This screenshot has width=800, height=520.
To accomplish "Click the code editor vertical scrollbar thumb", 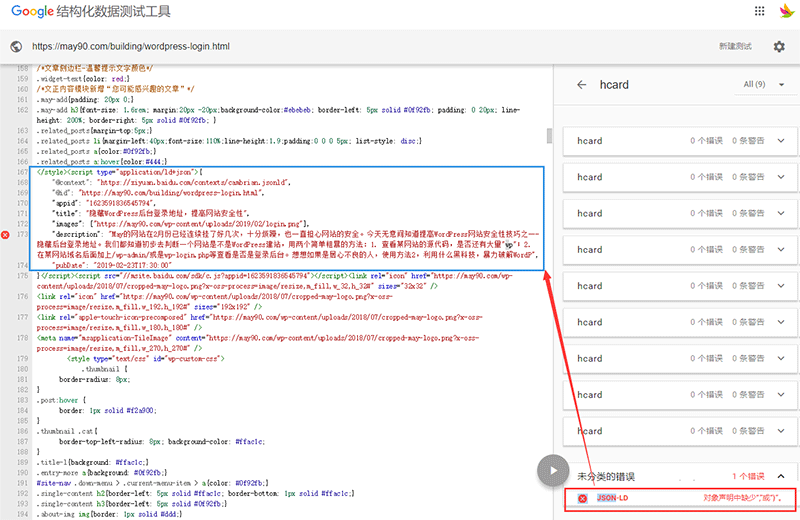I will tap(549, 136).
